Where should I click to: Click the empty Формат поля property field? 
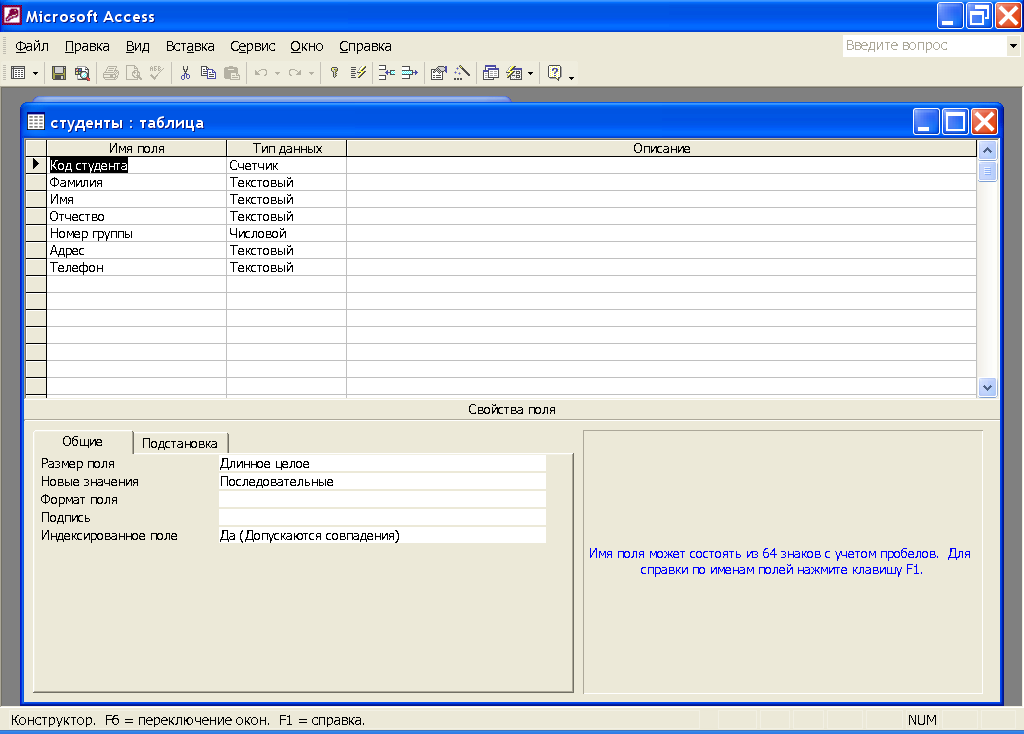click(382, 500)
